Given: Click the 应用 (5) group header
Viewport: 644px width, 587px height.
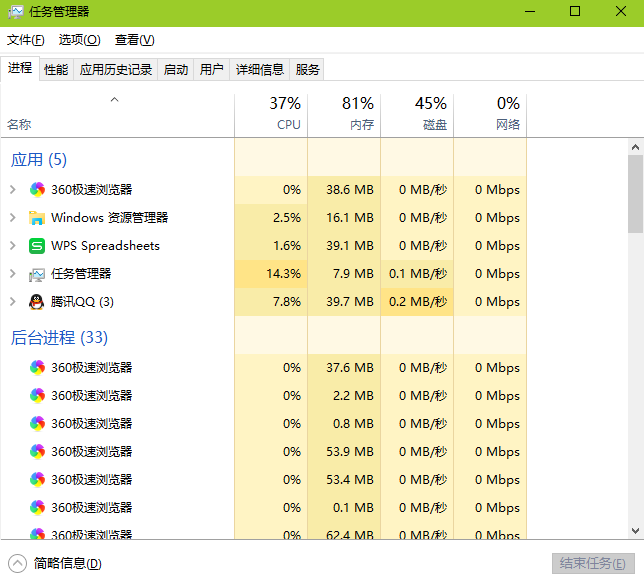Looking at the screenshot, I should pos(39,160).
